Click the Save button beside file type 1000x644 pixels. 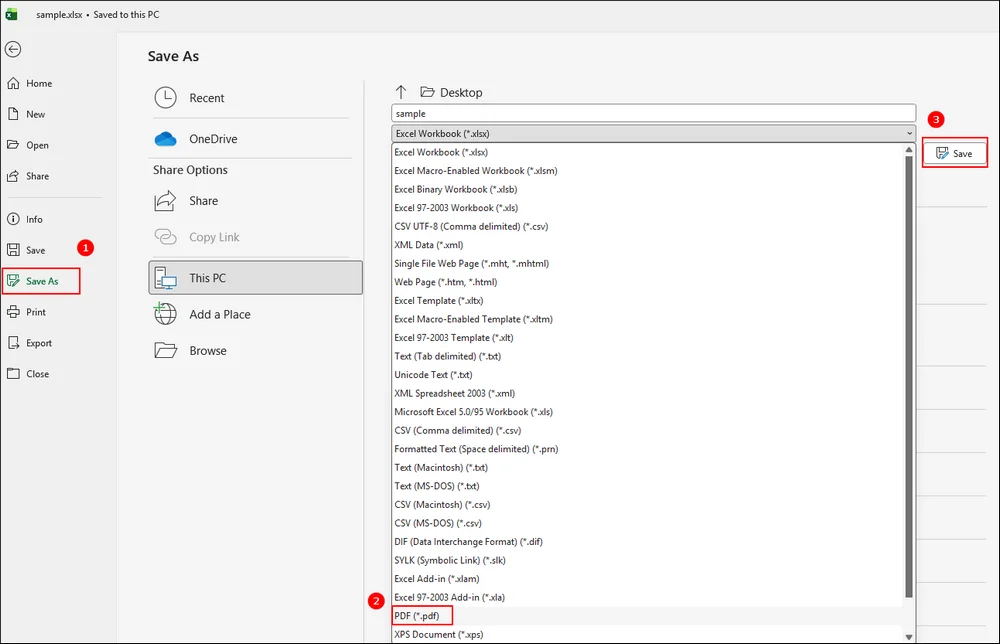tap(955, 153)
